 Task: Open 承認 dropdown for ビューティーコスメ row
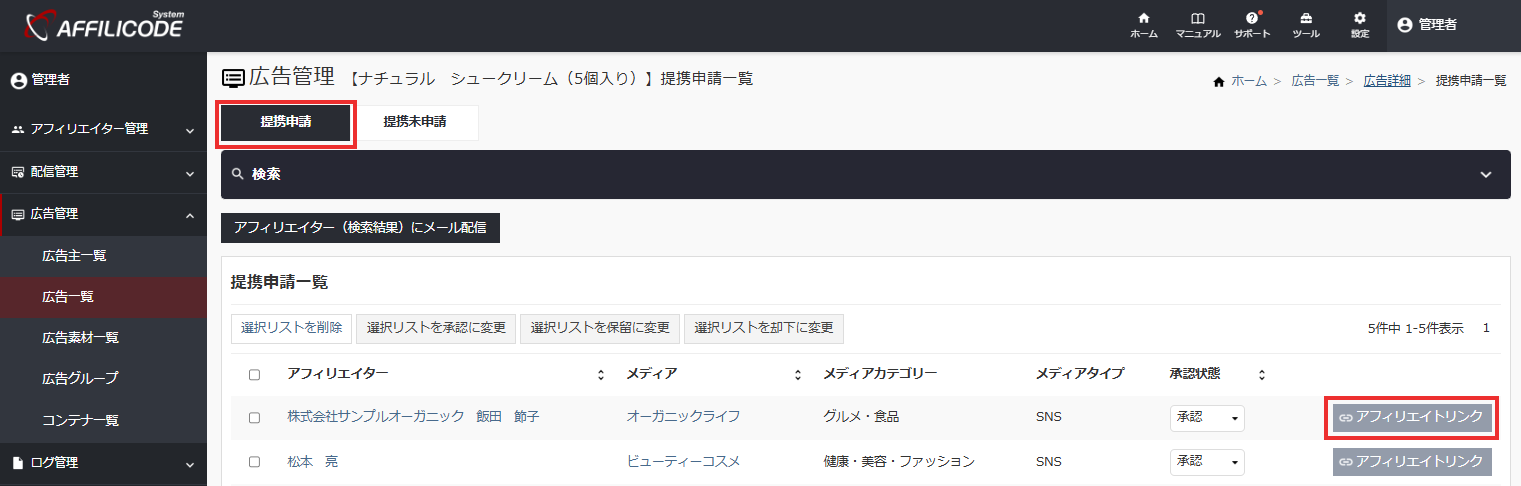[x=1207, y=462]
